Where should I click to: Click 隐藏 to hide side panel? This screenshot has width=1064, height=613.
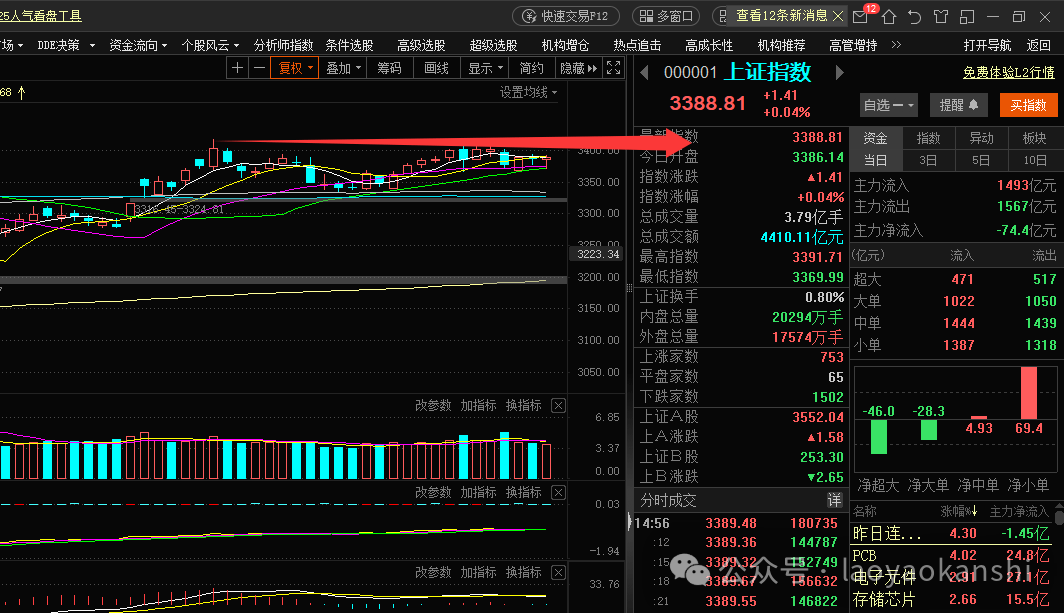(x=578, y=68)
